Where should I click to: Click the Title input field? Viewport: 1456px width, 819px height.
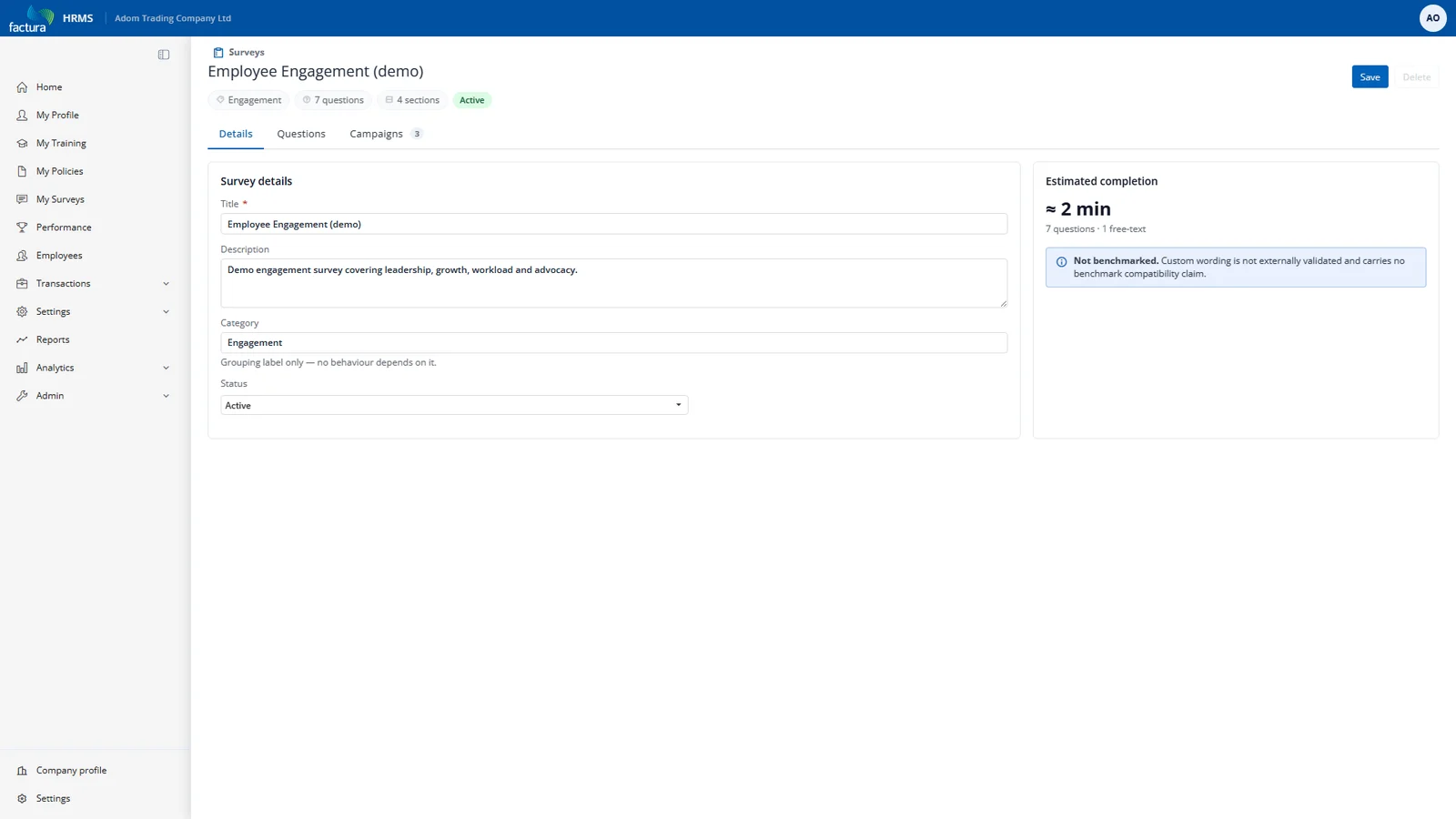point(613,224)
